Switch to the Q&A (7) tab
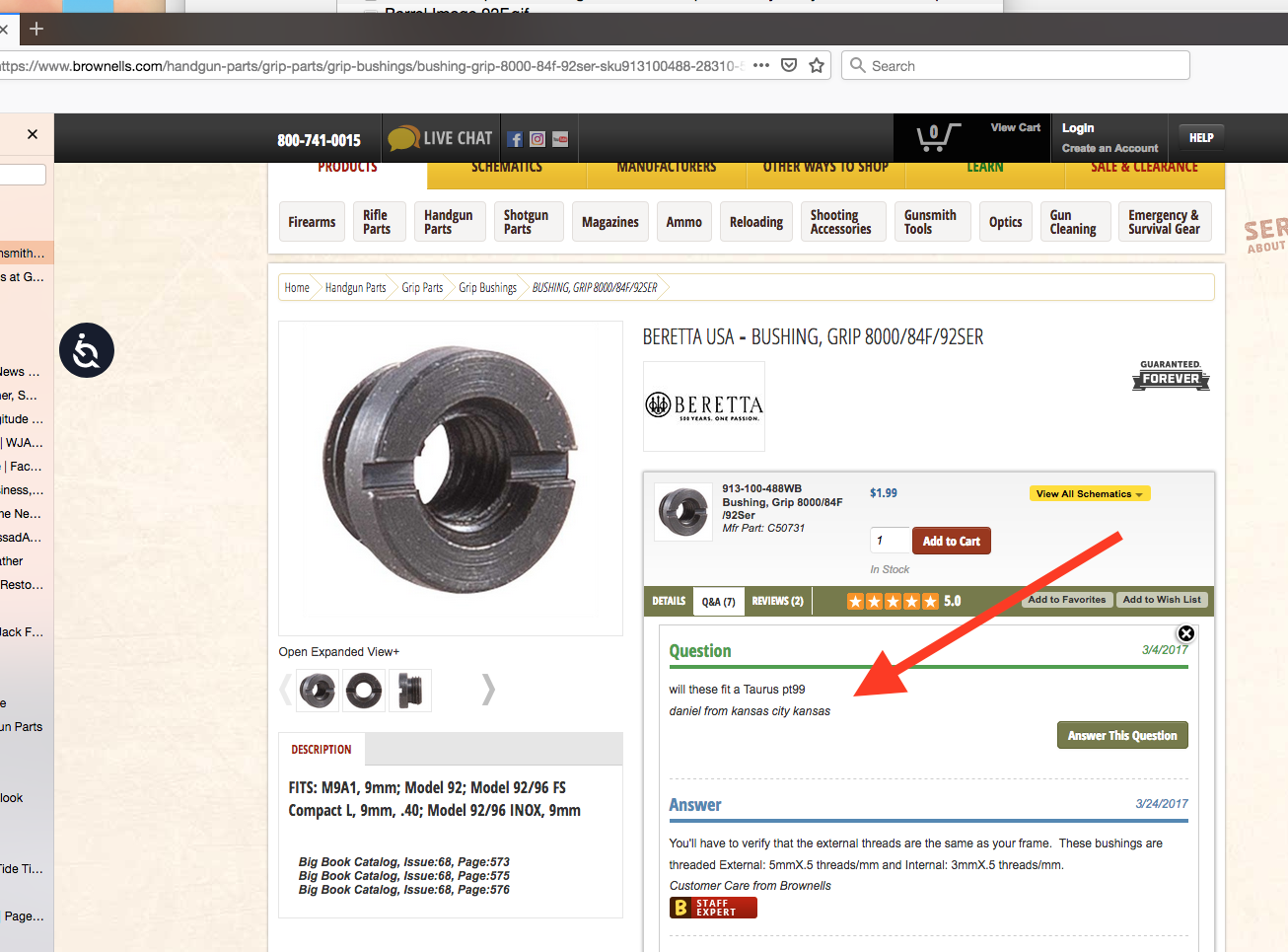Viewport: 1288px width, 952px height. [718, 601]
